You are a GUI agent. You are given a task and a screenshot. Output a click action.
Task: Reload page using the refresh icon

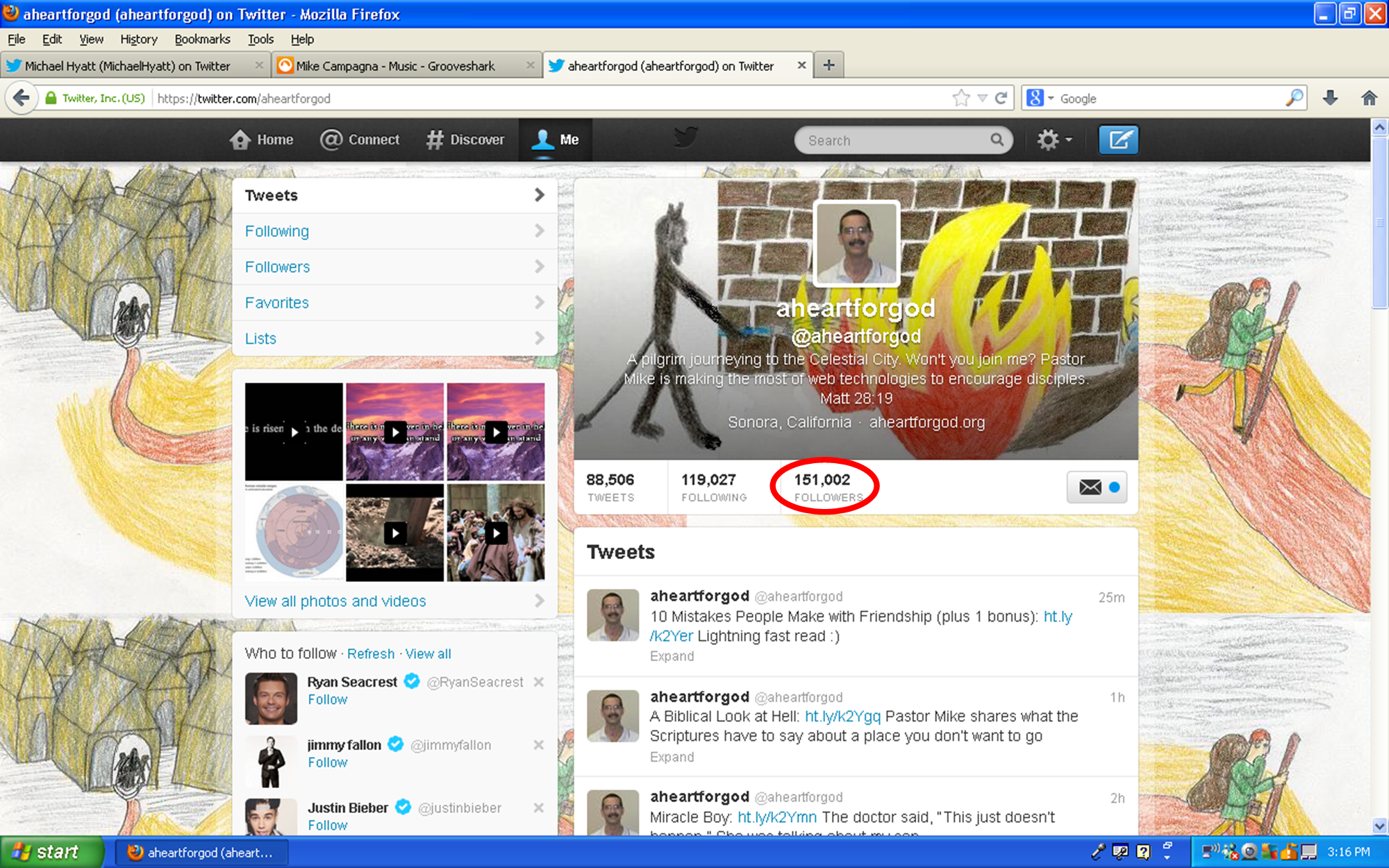point(1001,98)
